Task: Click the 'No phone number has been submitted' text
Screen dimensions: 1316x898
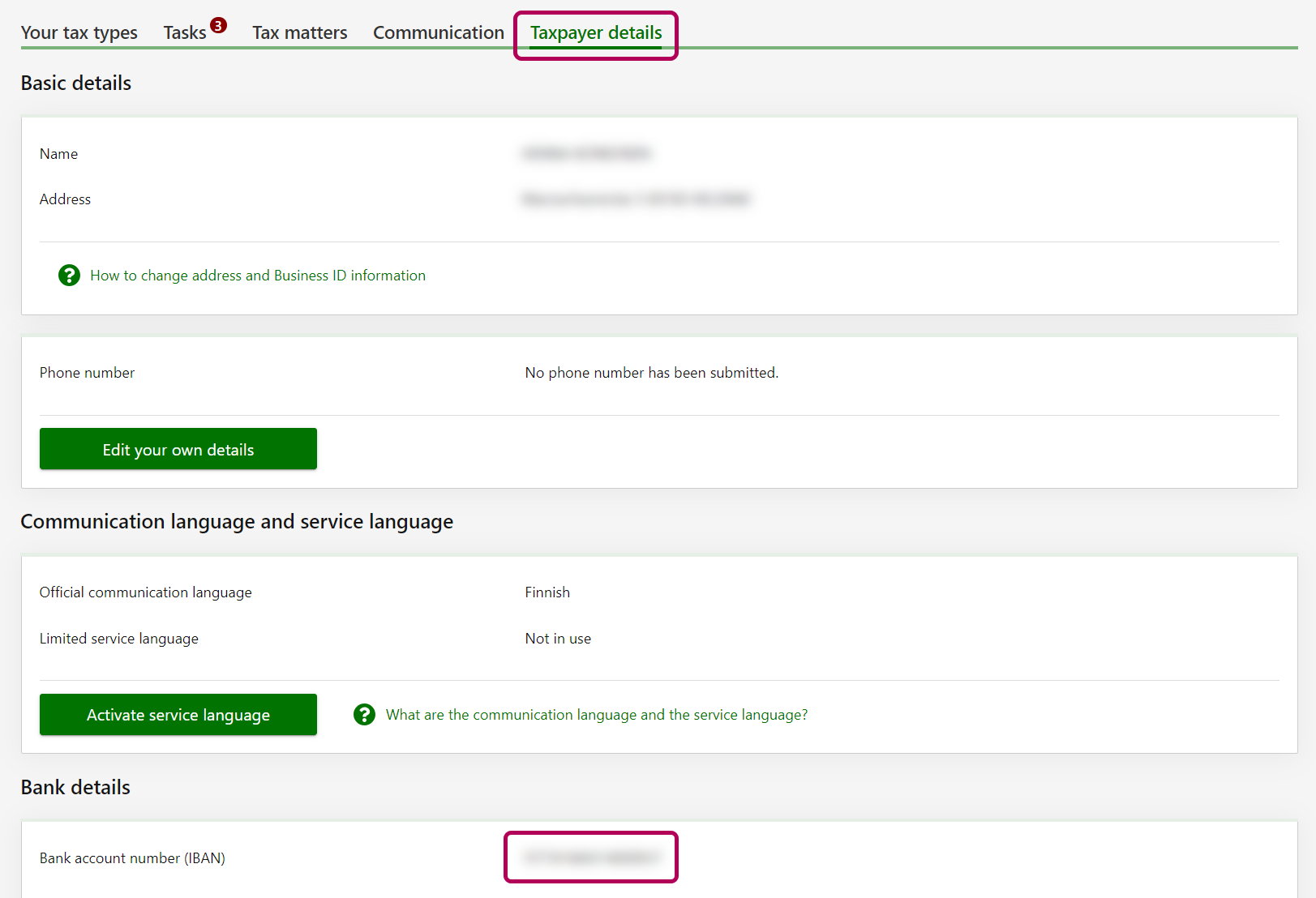Action: pyautogui.click(x=651, y=373)
